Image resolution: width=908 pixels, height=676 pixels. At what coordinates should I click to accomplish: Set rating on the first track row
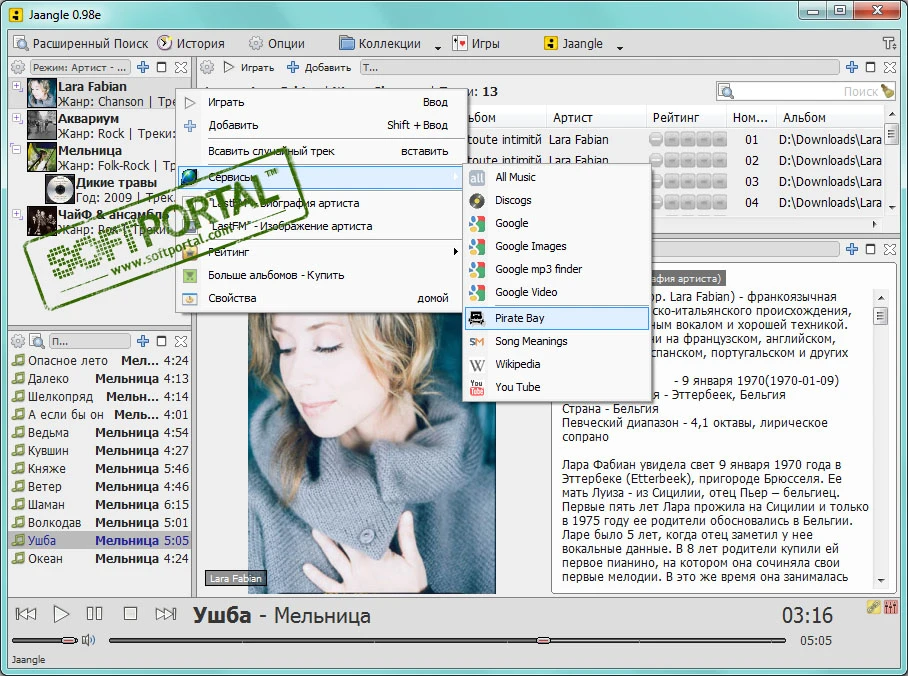tap(687, 140)
